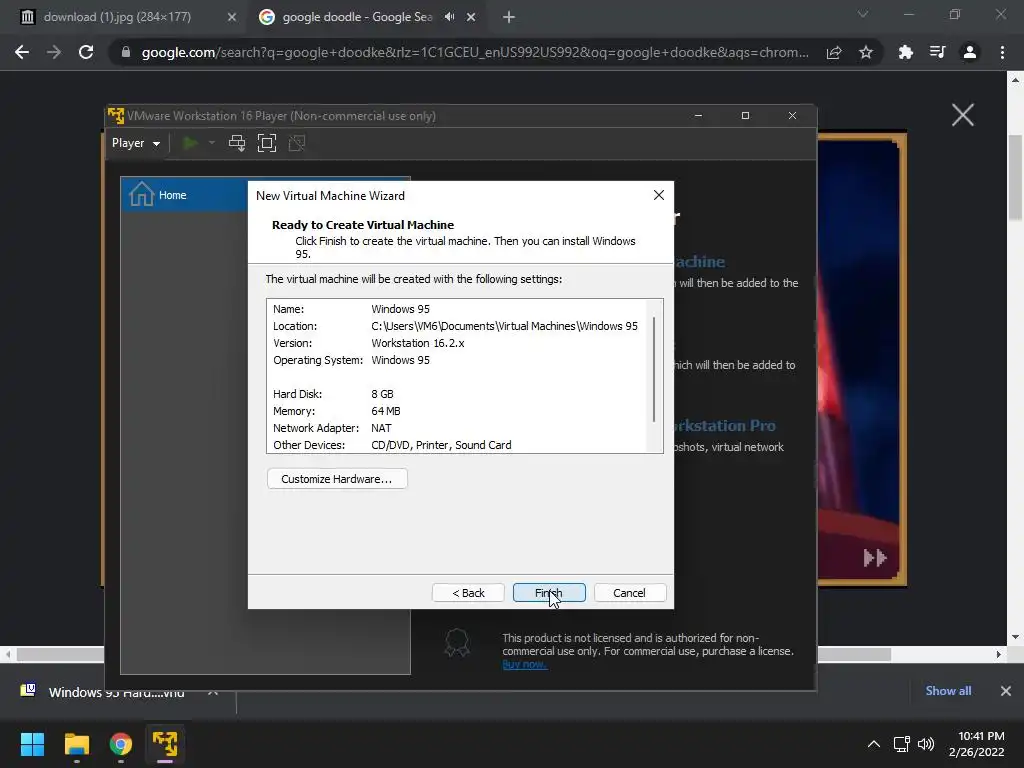Close the doodle overlay with X

coord(963,115)
